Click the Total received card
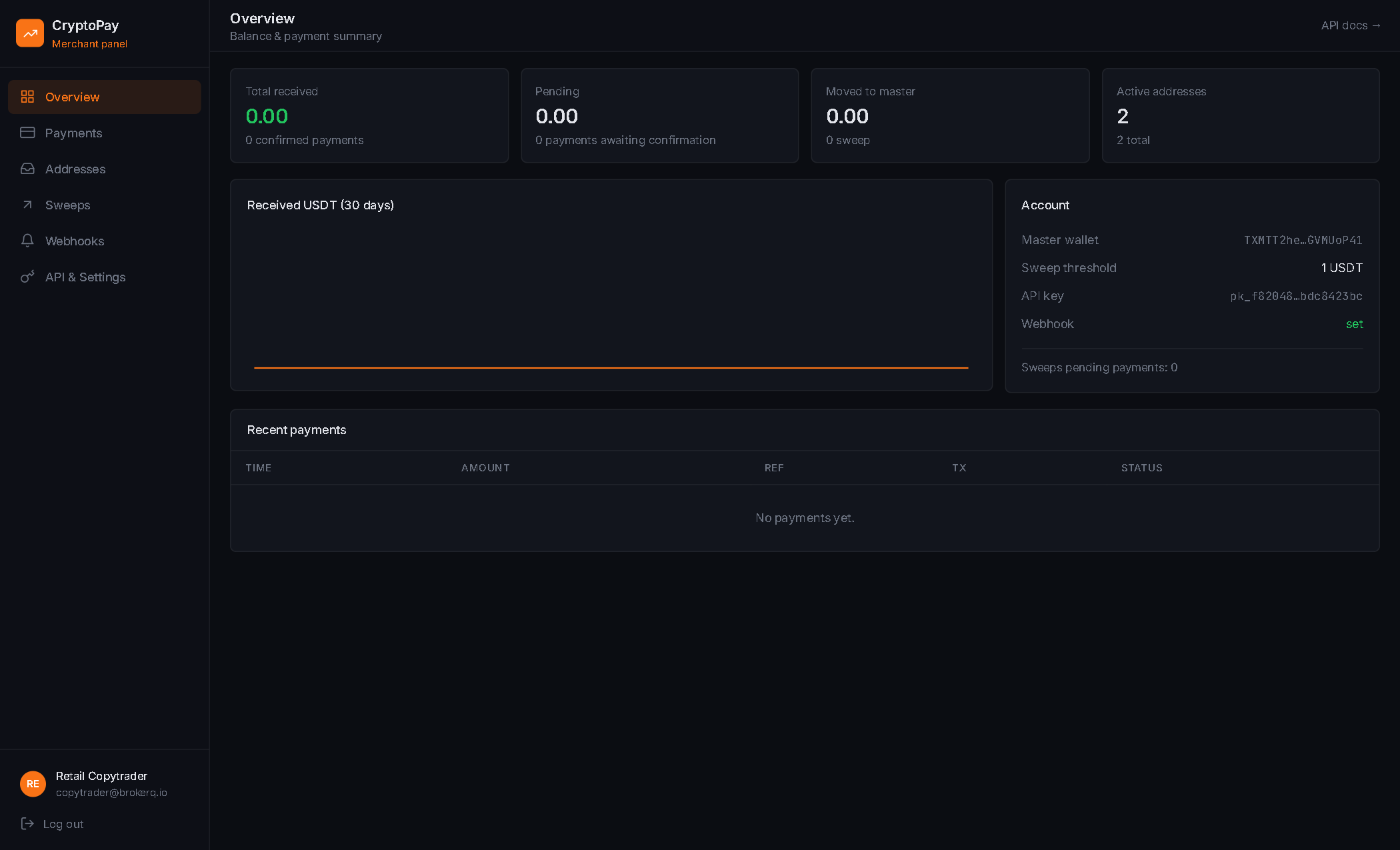The height and width of the screenshot is (850, 1400). [x=369, y=115]
